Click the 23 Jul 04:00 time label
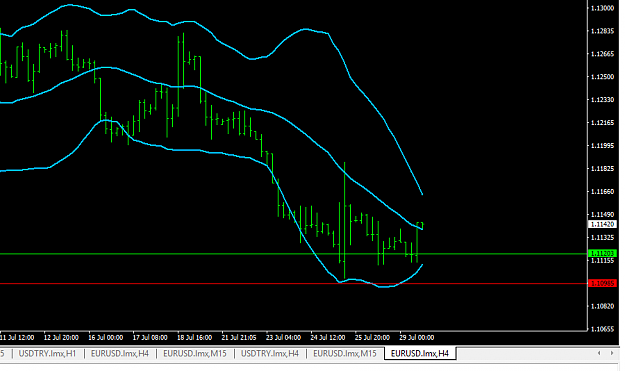 [283, 338]
